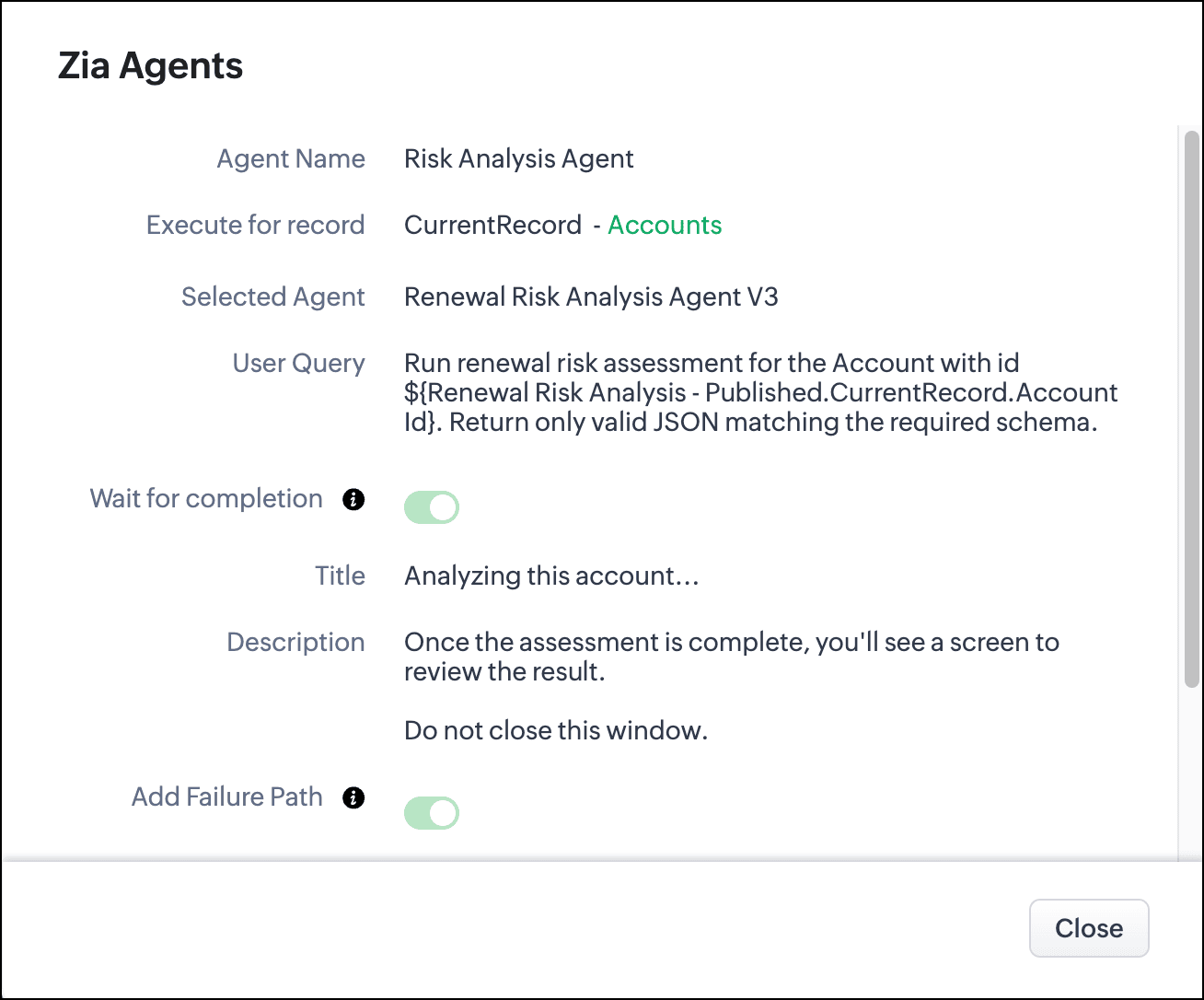The image size is (1204, 1000).
Task: Select the Risk Analysis Agent name value
Action: (519, 158)
